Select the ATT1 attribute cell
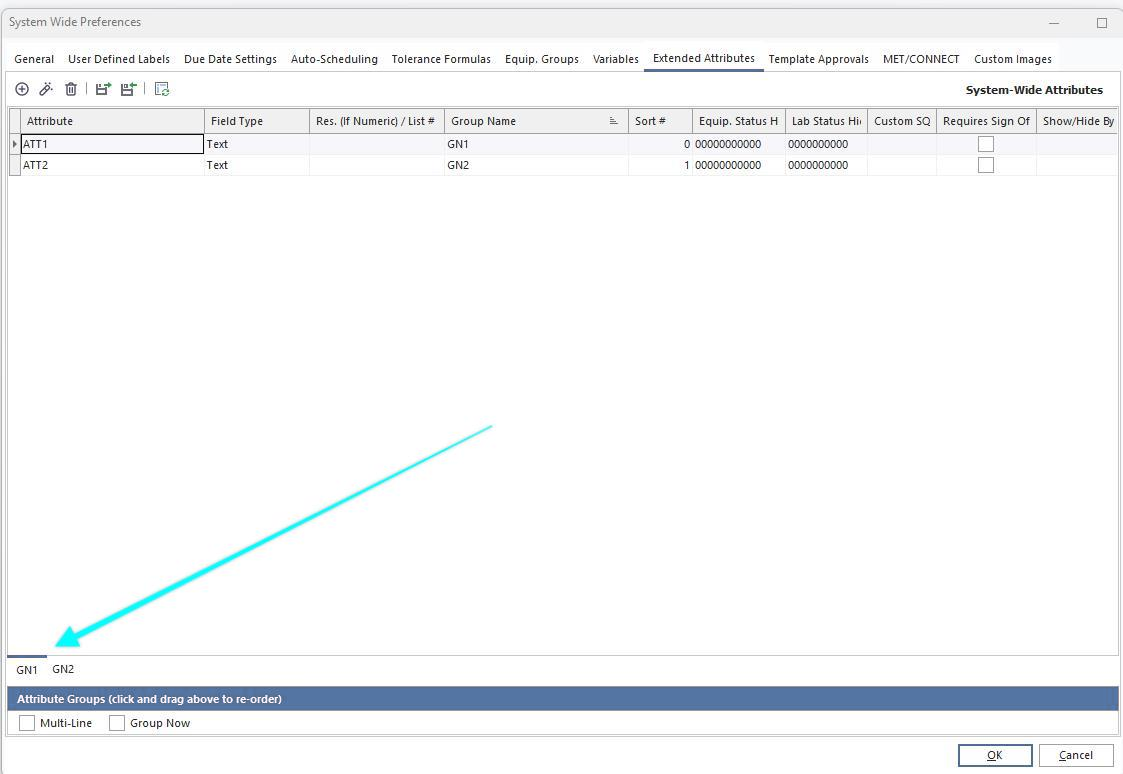 tap(112, 144)
